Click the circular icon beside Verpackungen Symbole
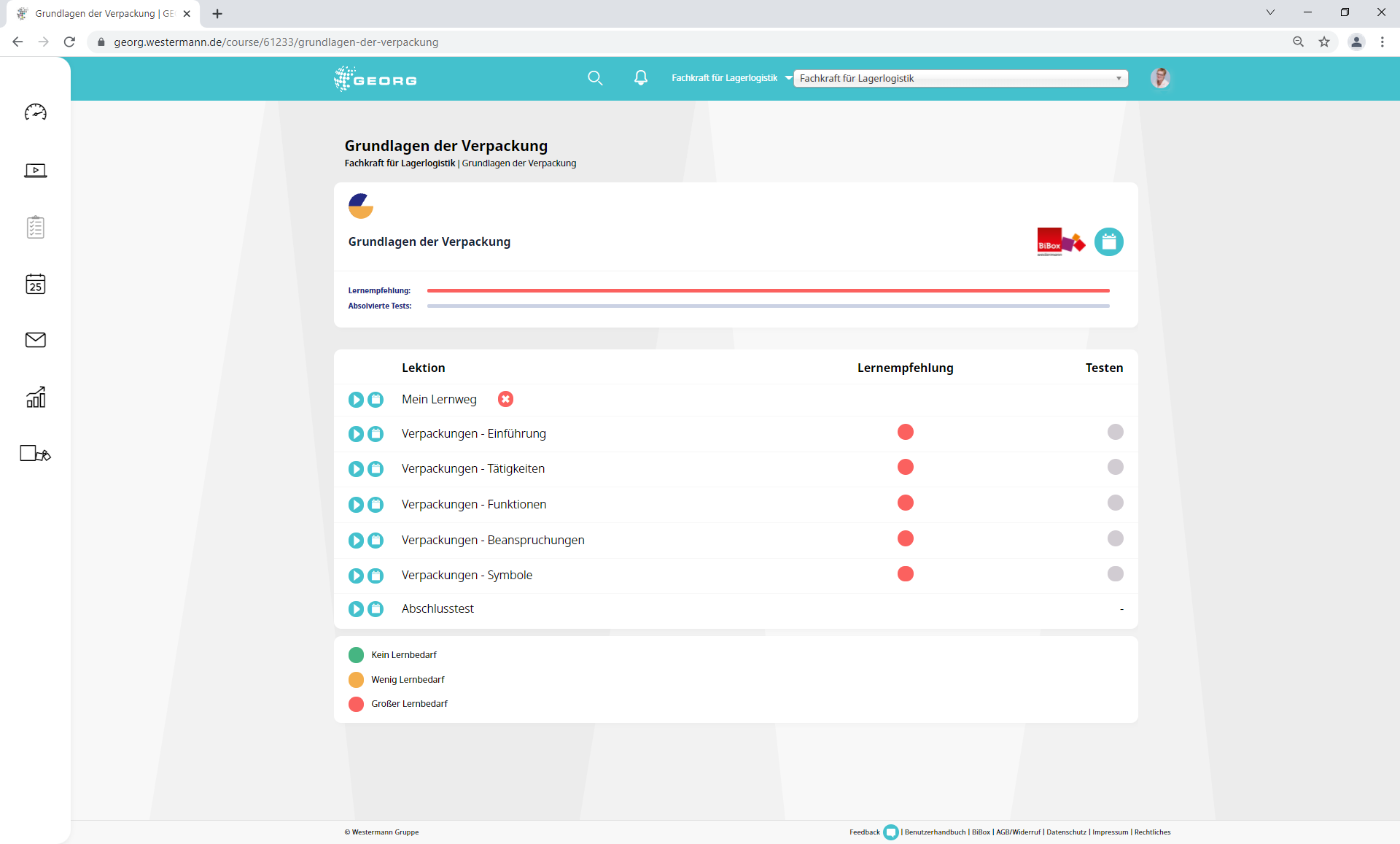 (x=356, y=575)
